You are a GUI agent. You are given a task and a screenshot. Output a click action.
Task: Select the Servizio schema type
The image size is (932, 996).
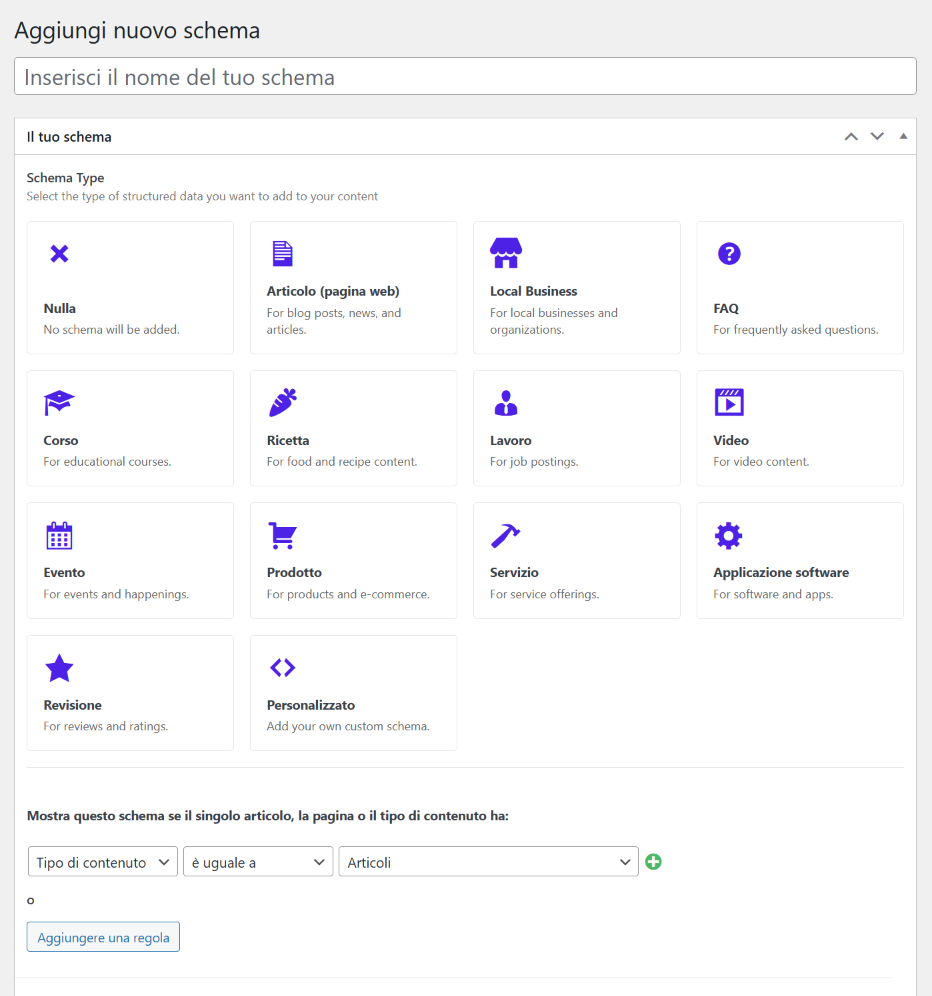(x=576, y=560)
